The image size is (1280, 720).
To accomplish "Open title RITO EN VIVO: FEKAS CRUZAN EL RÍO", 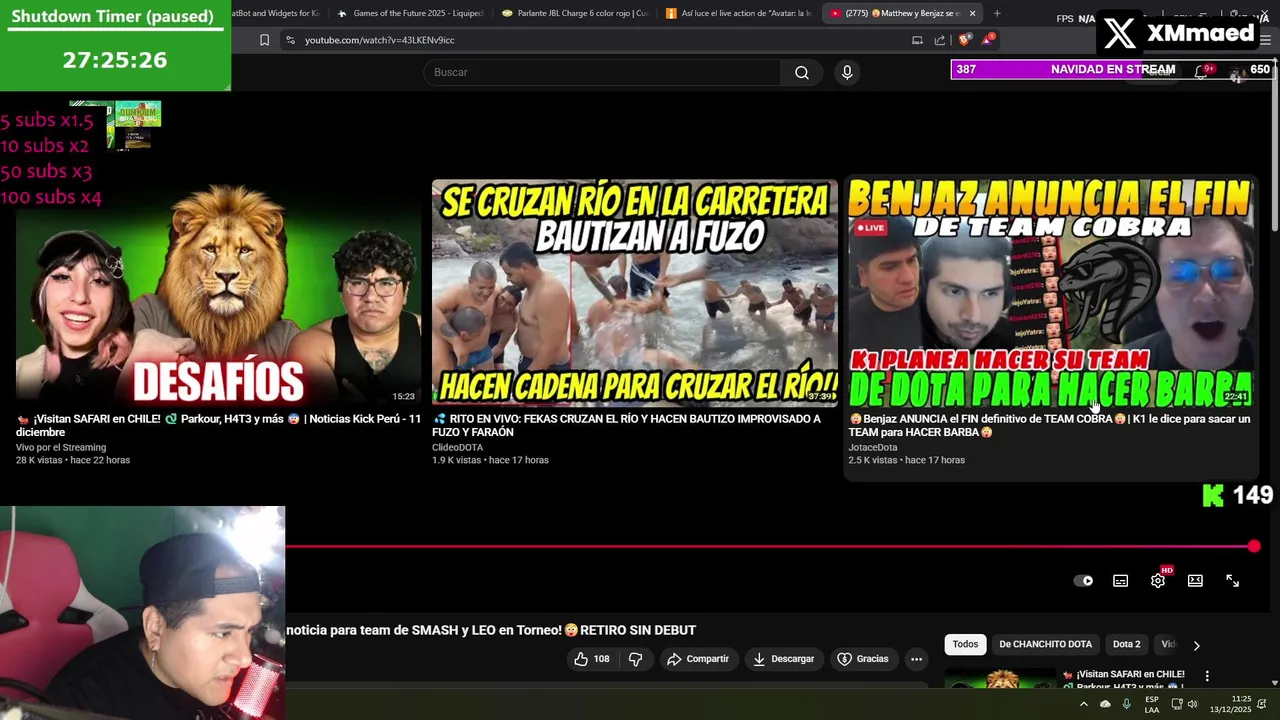I will tap(626, 426).
